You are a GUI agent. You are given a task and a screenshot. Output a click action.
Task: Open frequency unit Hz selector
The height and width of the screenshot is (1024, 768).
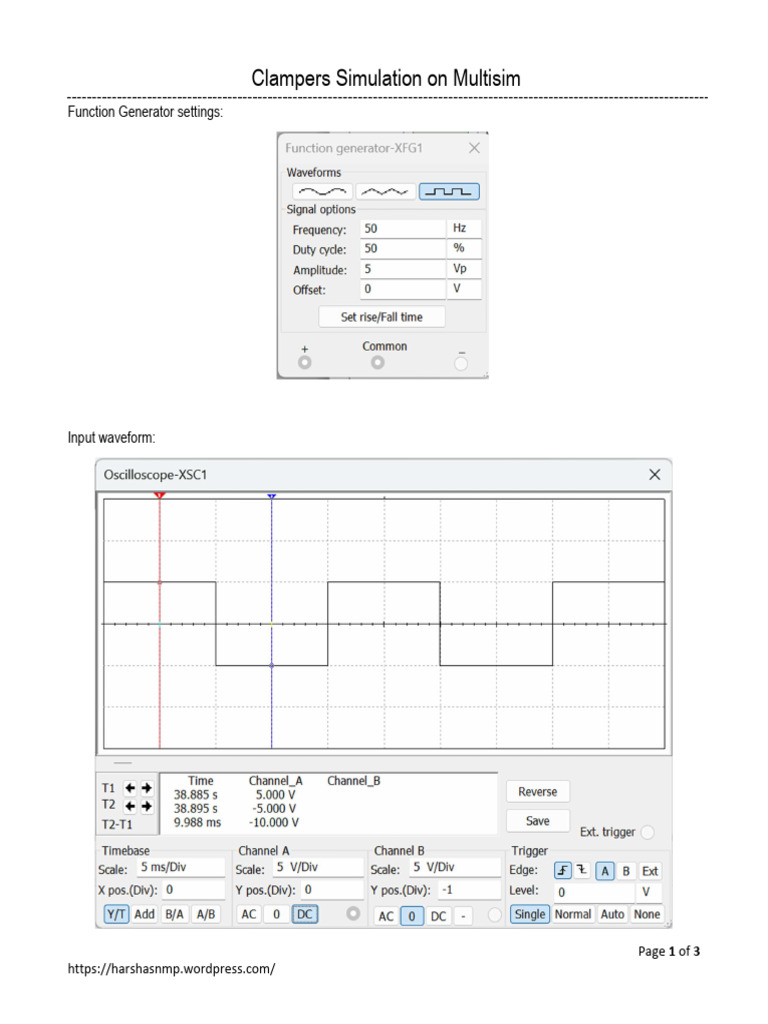coord(464,228)
